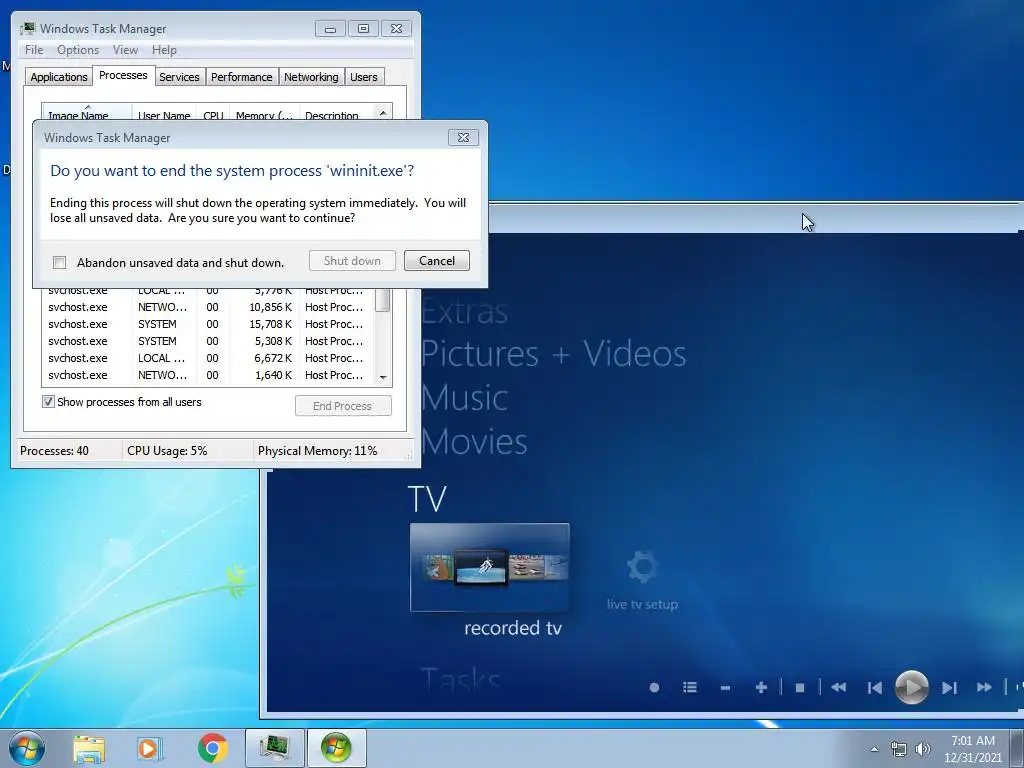Image resolution: width=1024 pixels, height=768 pixels.
Task: Click the Shut down button
Action: pyautogui.click(x=352, y=261)
